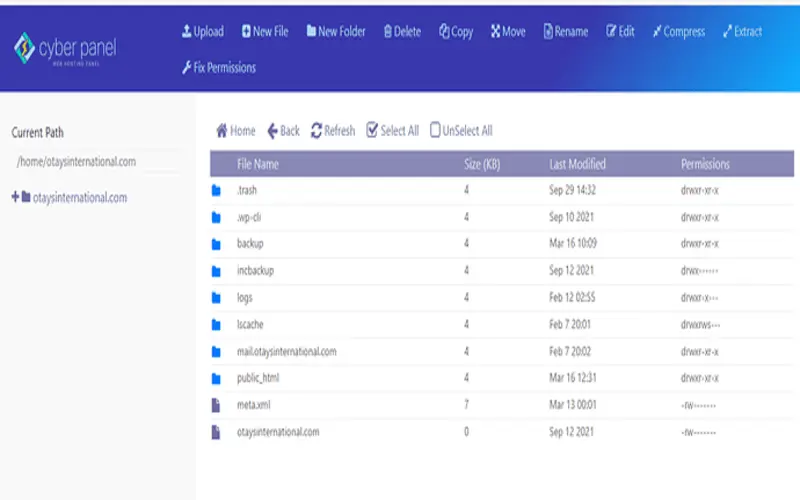Expand the otaysinternational.com tree node plus
Screen dimensions: 800x500
point(15,197)
